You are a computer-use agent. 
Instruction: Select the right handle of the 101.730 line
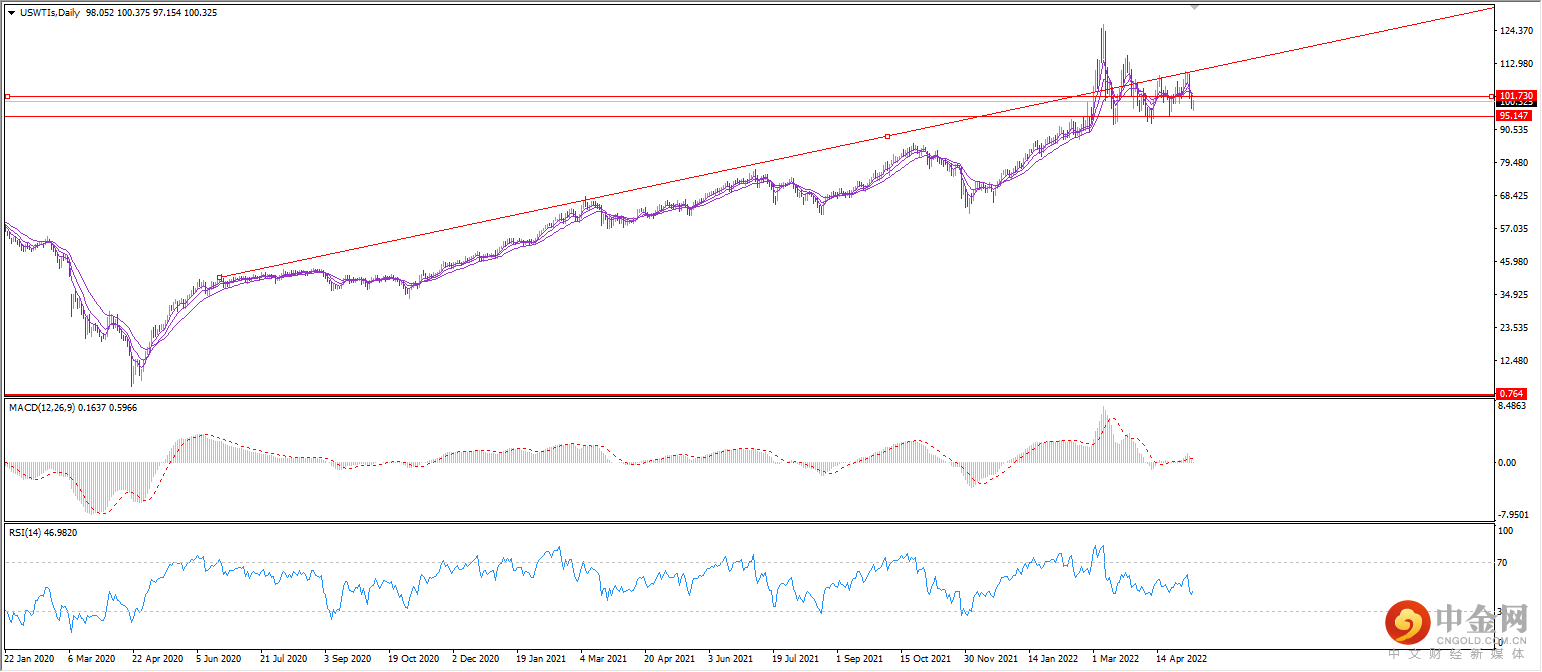point(1492,97)
